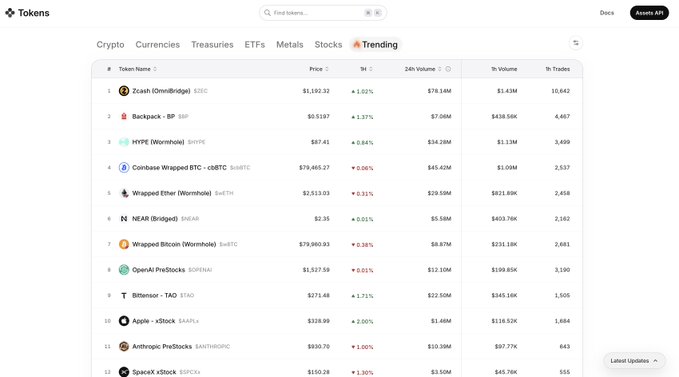This screenshot has height=377, width=679.
Task: Click the Assets API button
Action: pyautogui.click(x=649, y=13)
